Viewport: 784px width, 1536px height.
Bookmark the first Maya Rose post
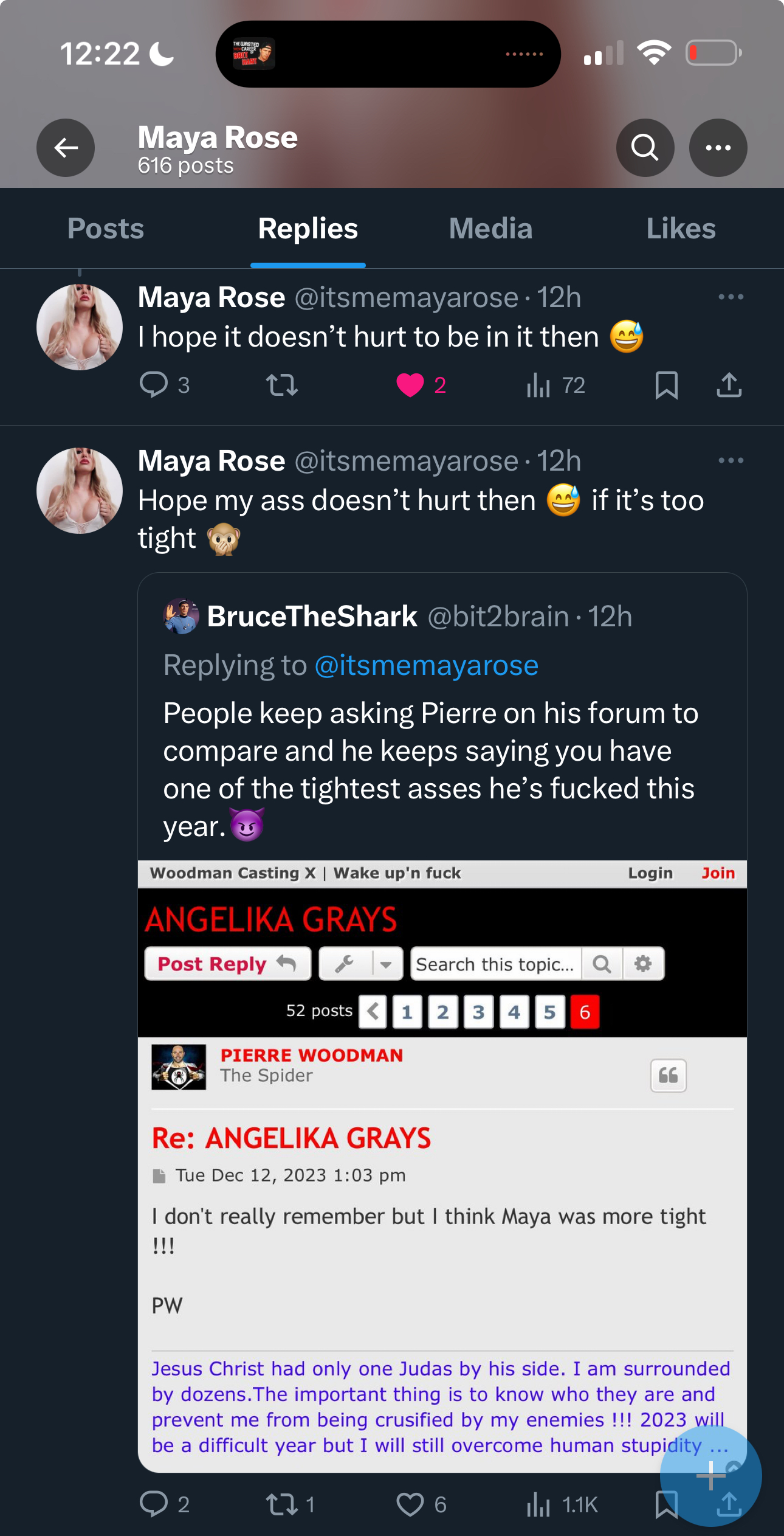pos(666,384)
